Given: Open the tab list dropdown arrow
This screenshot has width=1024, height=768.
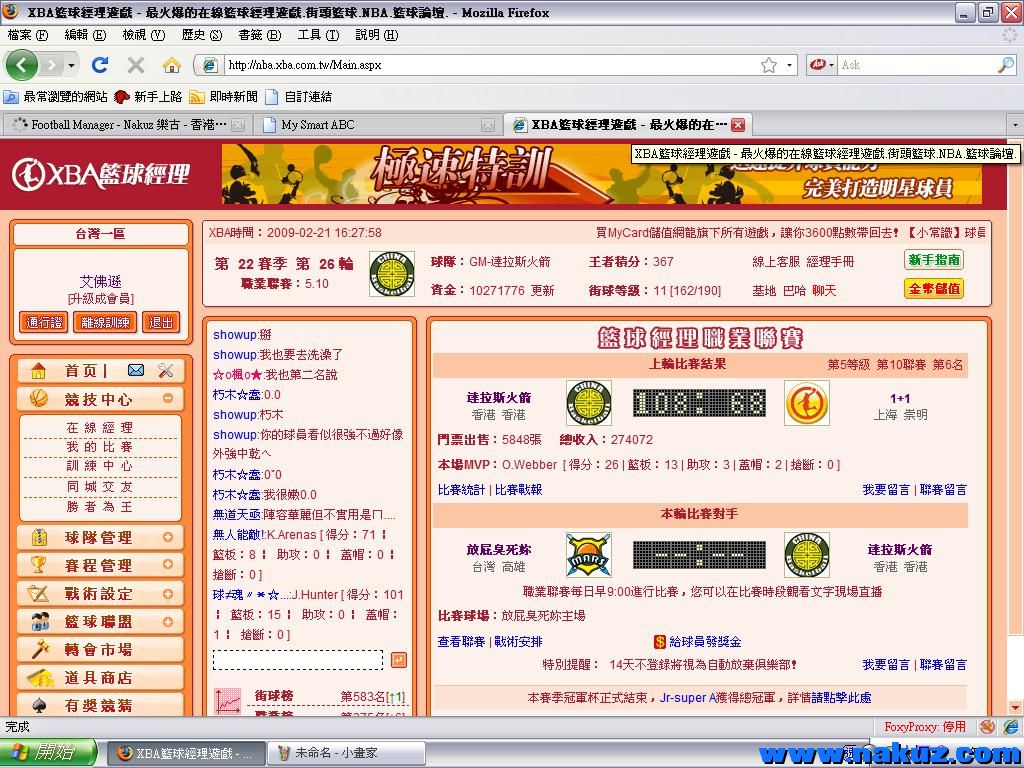Looking at the screenshot, I should [x=1014, y=125].
